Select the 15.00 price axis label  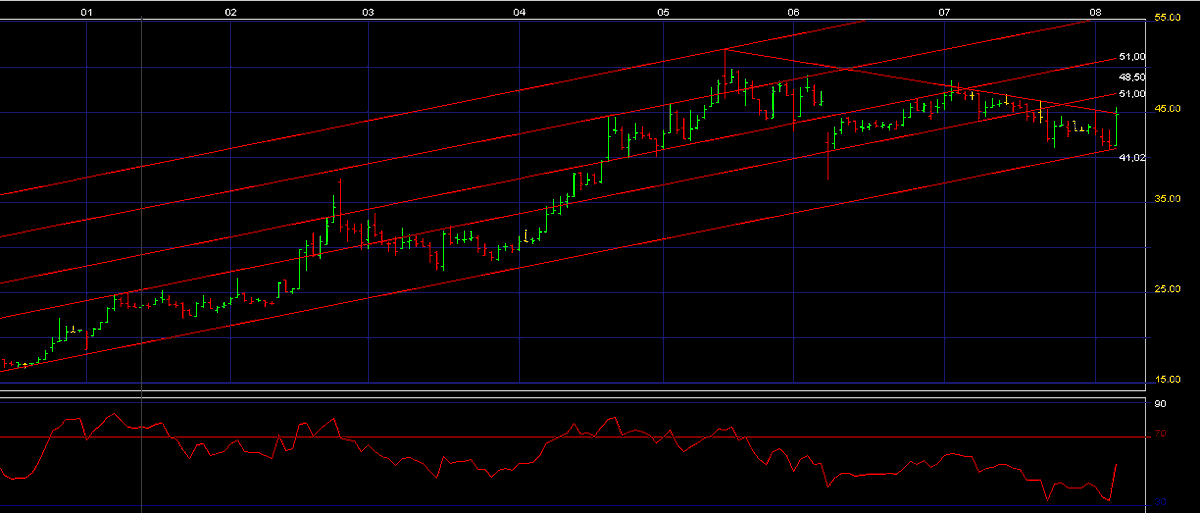tap(1167, 379)
